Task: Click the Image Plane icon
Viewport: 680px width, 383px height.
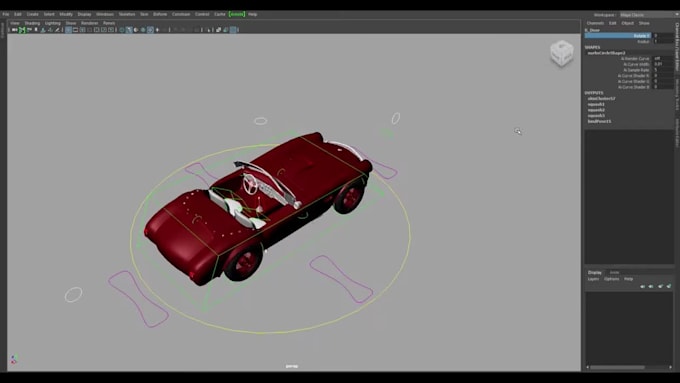Action: tap(43, 29)
